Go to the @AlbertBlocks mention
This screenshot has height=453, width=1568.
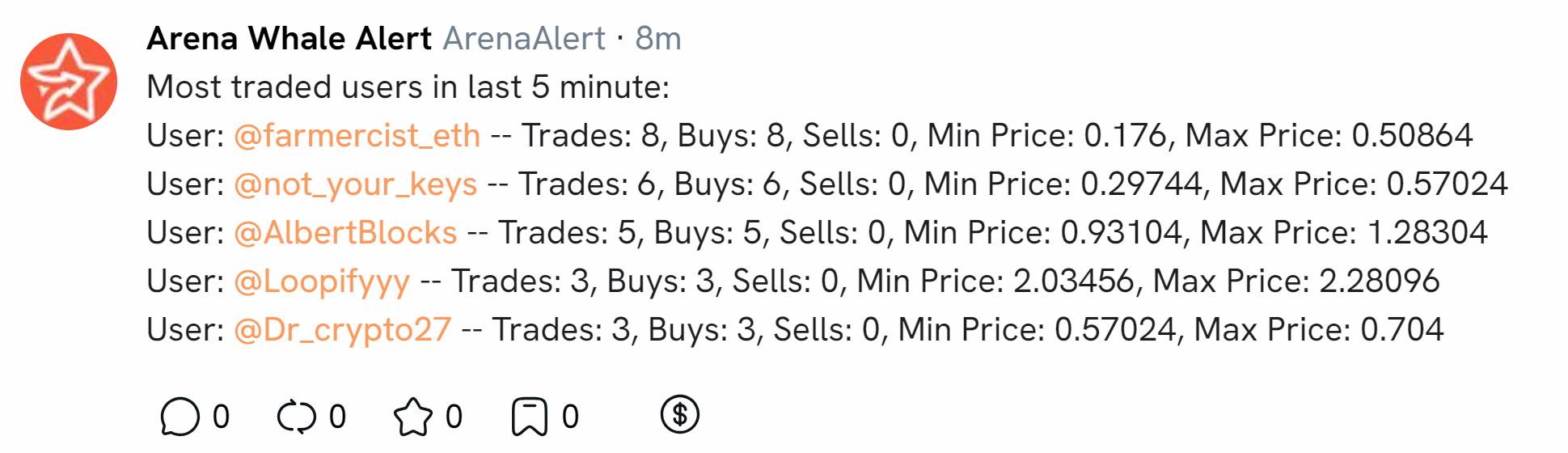345,232
